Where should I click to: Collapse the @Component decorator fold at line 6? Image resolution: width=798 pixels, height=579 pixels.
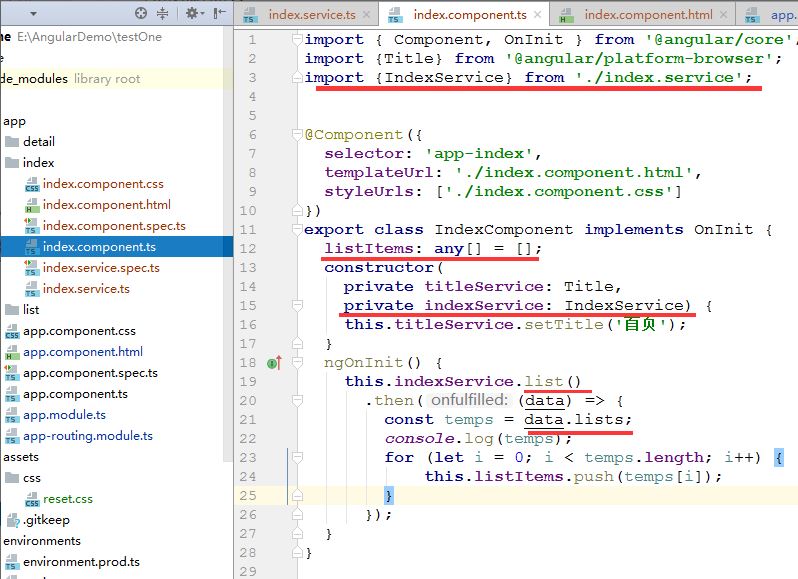tap(297, 134)
